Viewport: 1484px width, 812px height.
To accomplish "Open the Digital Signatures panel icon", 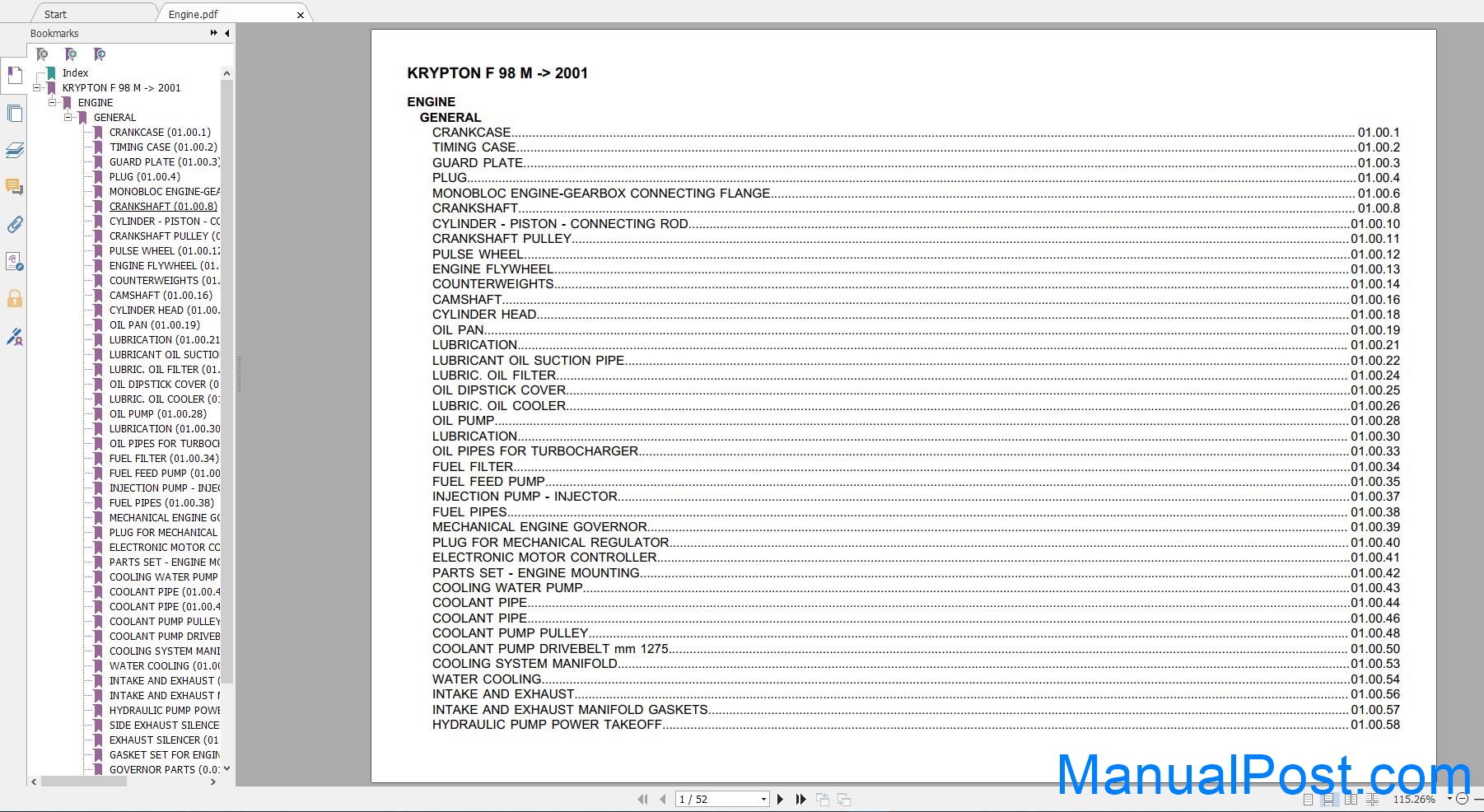I will 14,262.
